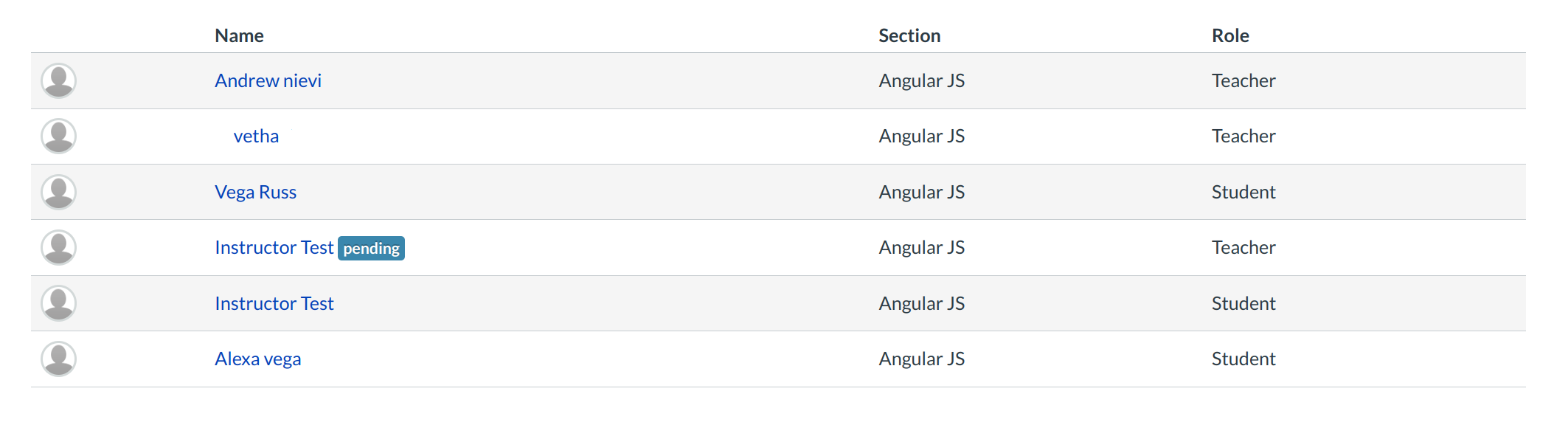The width and height of the screenshot is (1568, 425).
Task: Open the Andrew nievi user link
Action: pos(268,80)
